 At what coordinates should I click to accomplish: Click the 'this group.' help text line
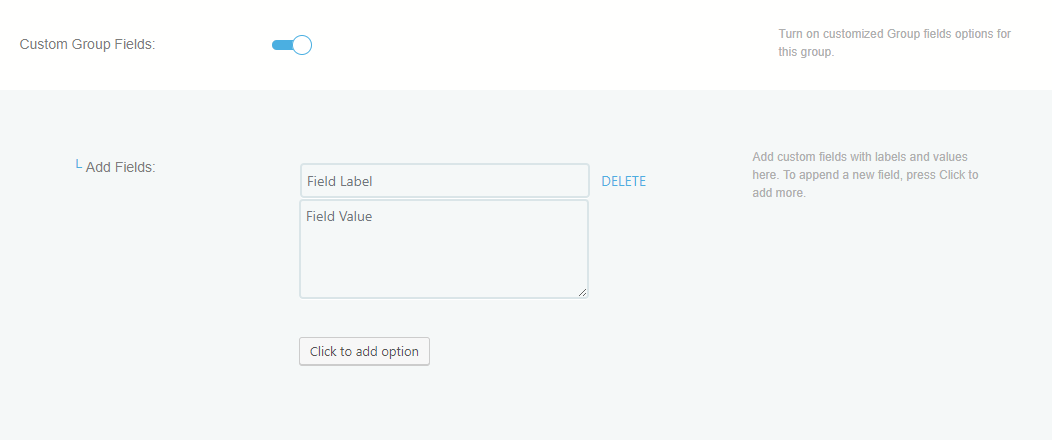(x=806, y=52)
